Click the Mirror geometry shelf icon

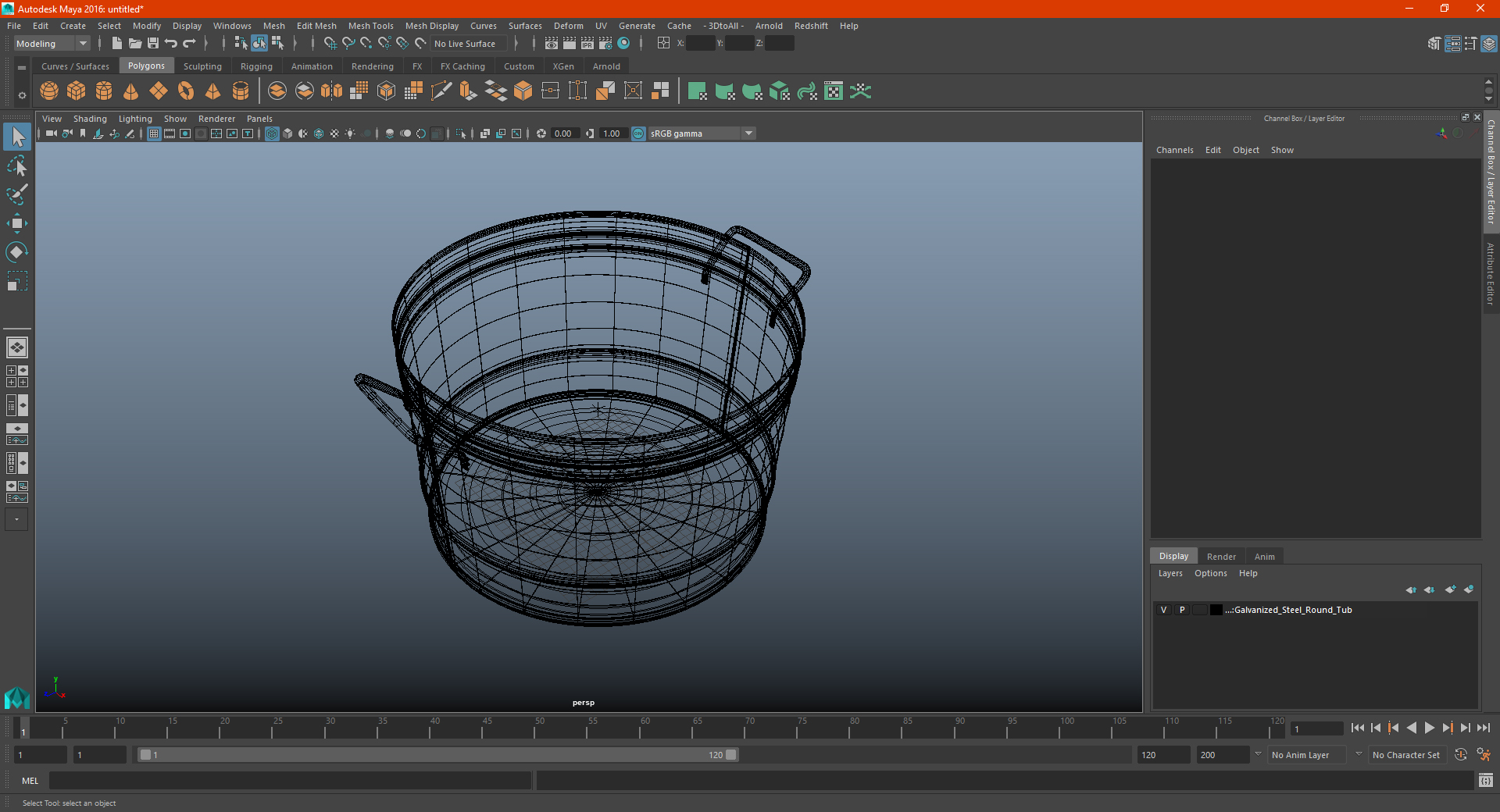pyautogui.click(x=332, y=91)
